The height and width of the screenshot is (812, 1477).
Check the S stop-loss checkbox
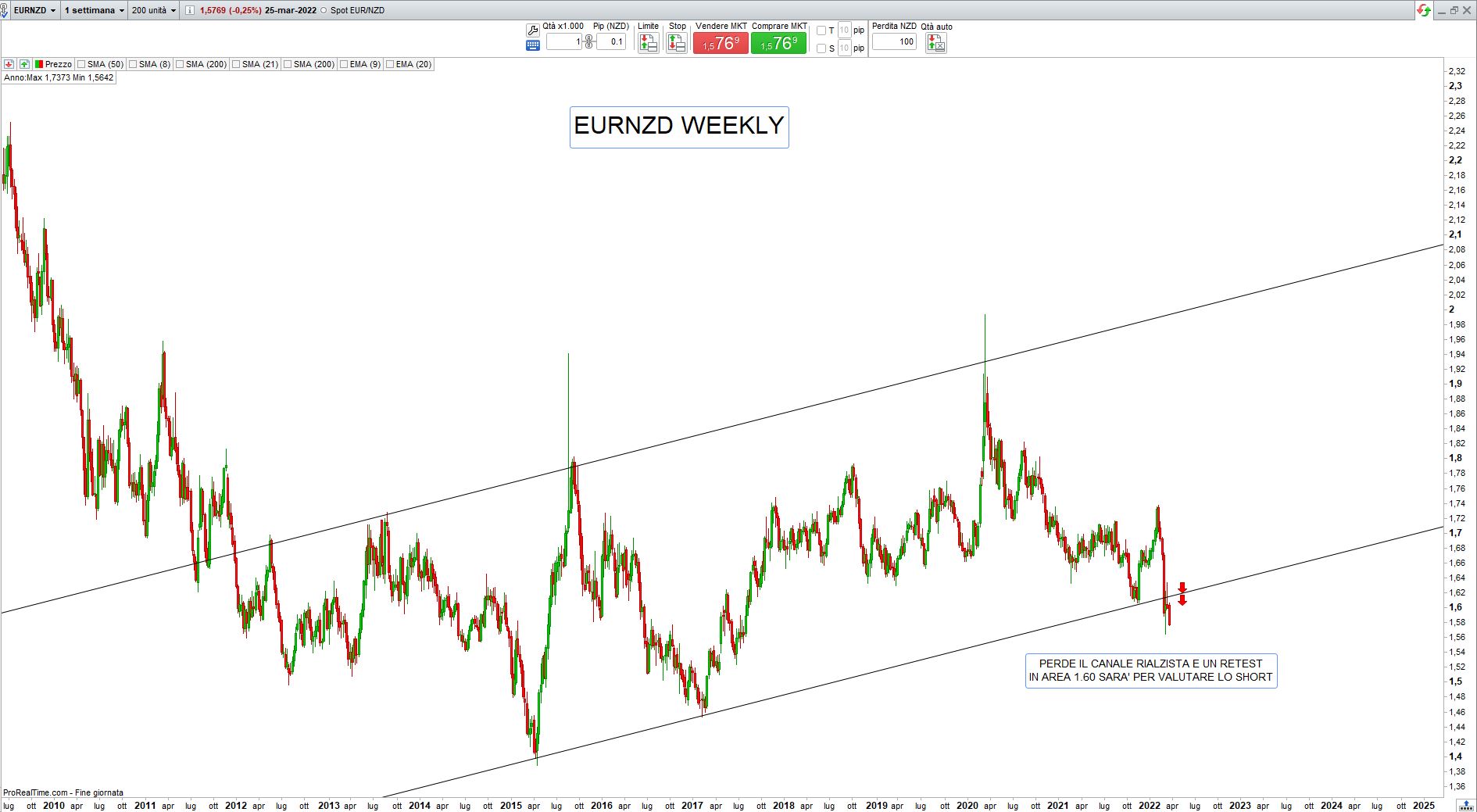click(821, 48)
